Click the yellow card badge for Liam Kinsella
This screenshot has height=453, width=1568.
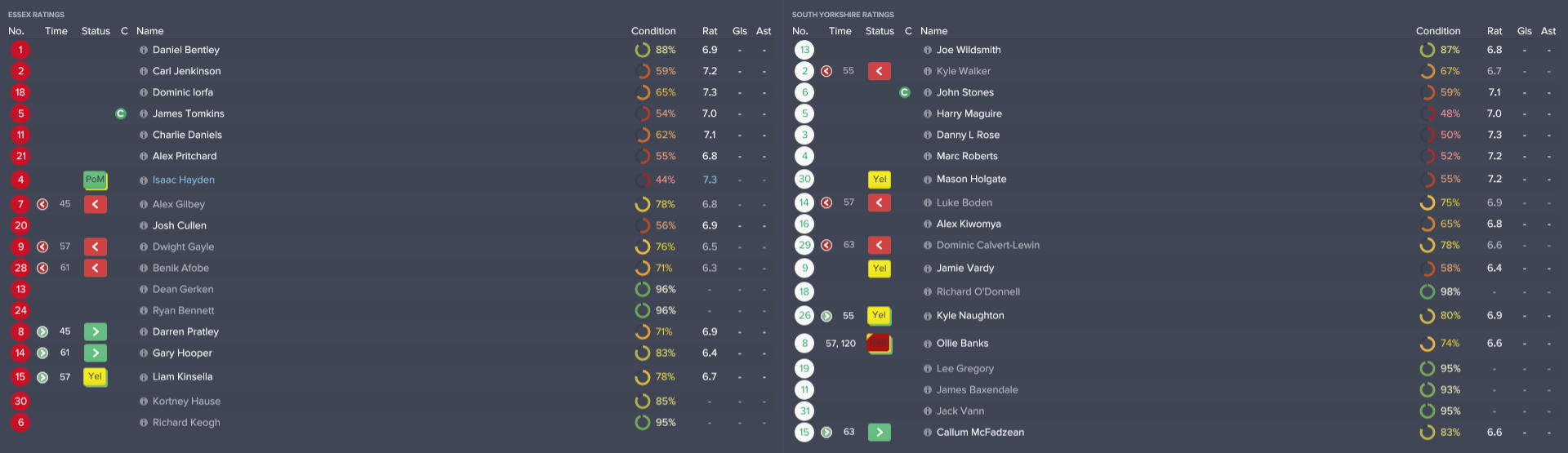click(x=95, y=377)
